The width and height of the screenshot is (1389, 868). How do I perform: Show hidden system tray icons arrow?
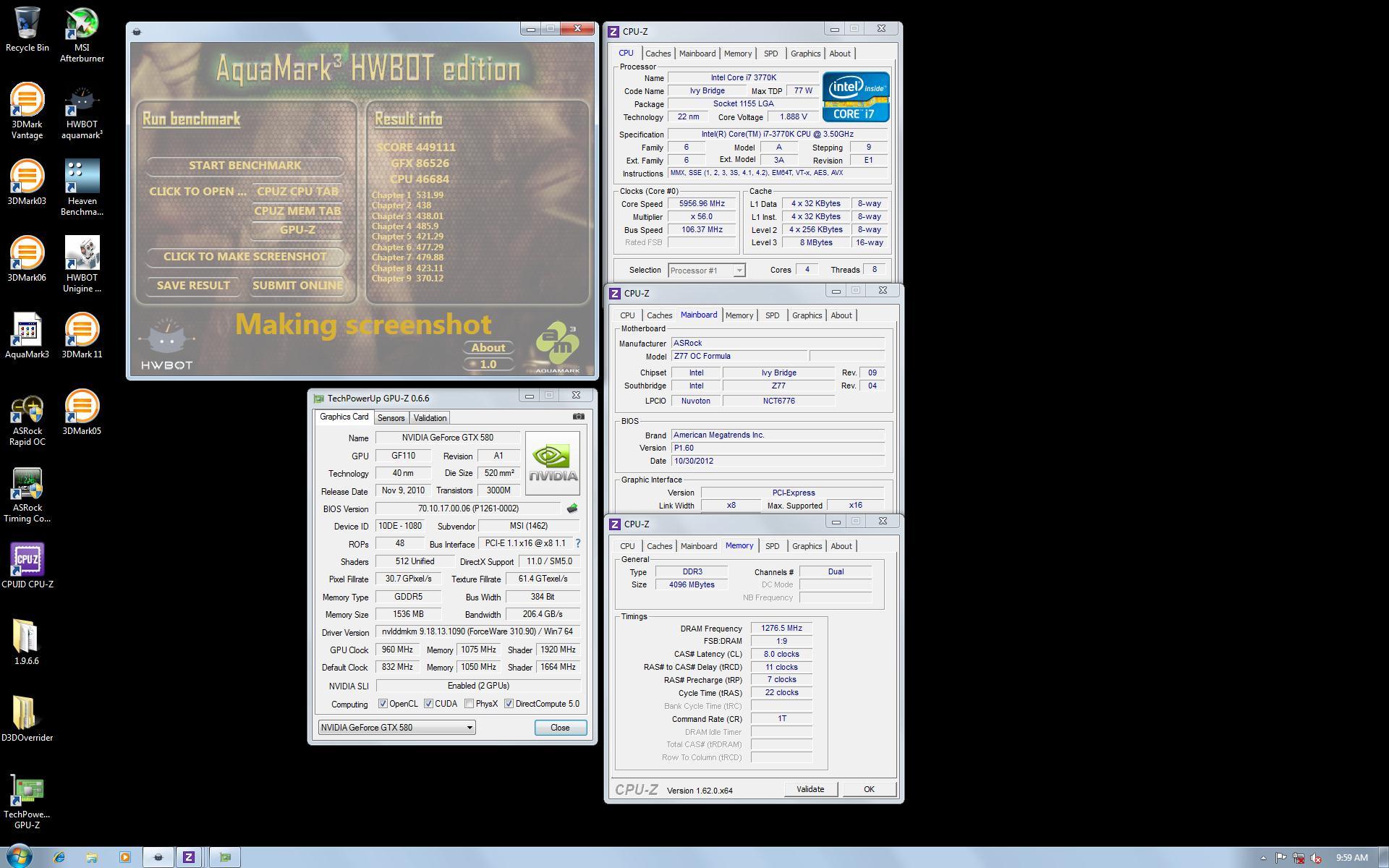(1263, 858)
